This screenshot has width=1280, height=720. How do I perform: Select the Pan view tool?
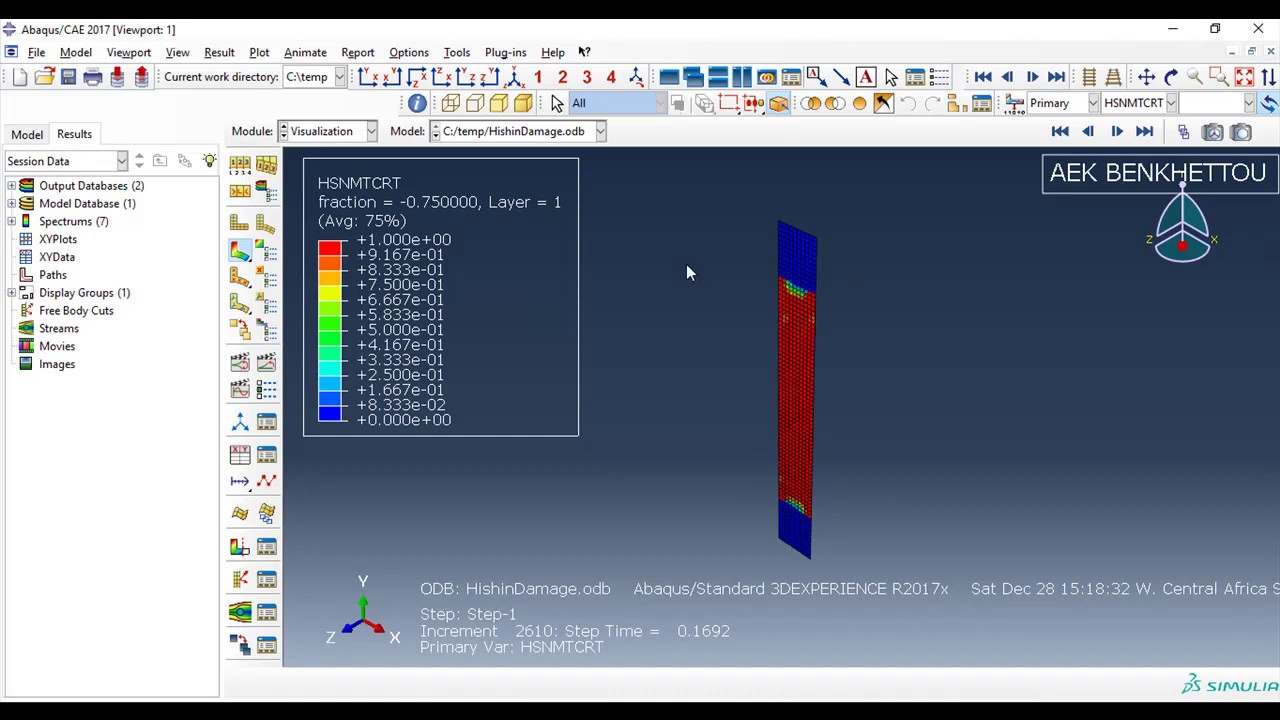[x=1146, y=77]
